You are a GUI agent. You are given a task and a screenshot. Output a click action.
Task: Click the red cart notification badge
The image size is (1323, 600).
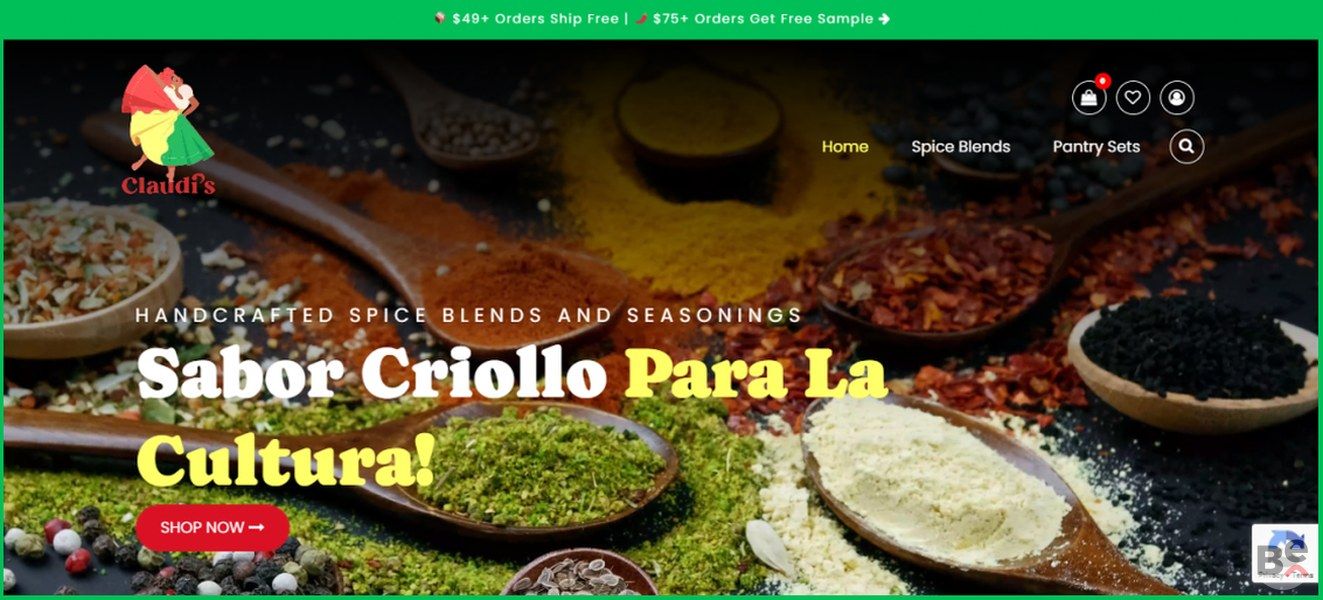[1102, 80]
